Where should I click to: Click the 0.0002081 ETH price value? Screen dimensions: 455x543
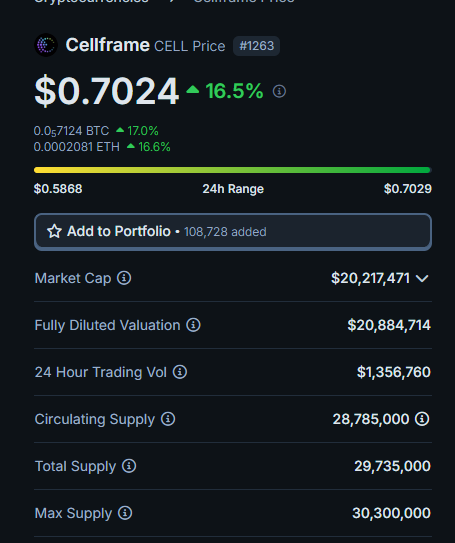(x=77, y=147)
